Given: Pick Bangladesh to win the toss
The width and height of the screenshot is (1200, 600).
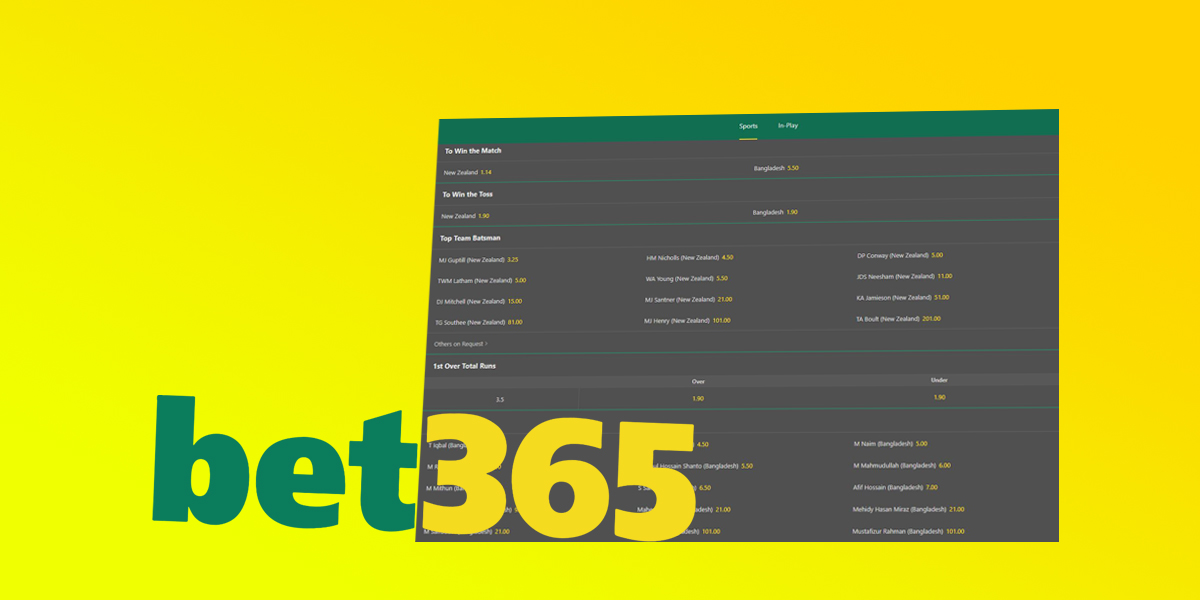Looking at the screenshot, I should tap(775, 212).
